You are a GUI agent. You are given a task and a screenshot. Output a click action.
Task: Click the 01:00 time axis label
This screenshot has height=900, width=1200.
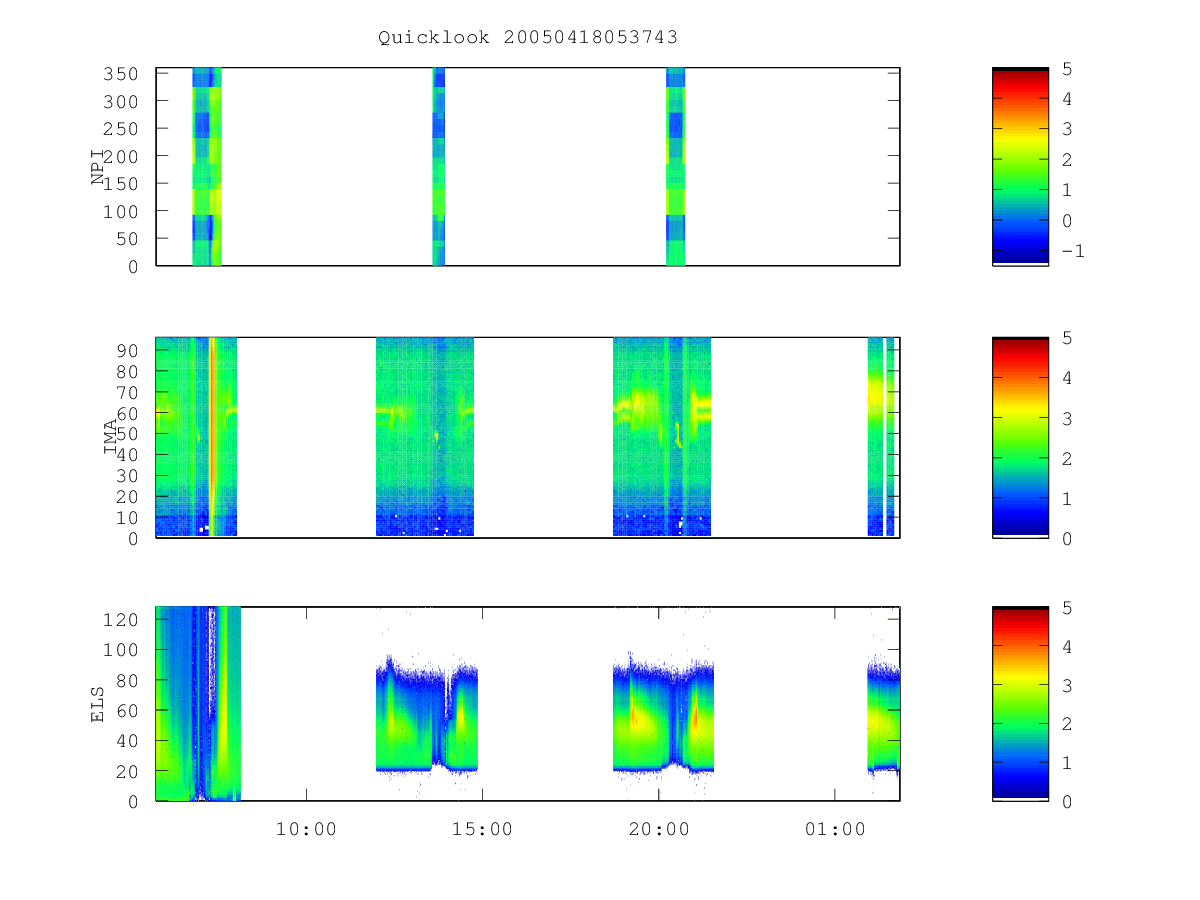click(835, 829)
